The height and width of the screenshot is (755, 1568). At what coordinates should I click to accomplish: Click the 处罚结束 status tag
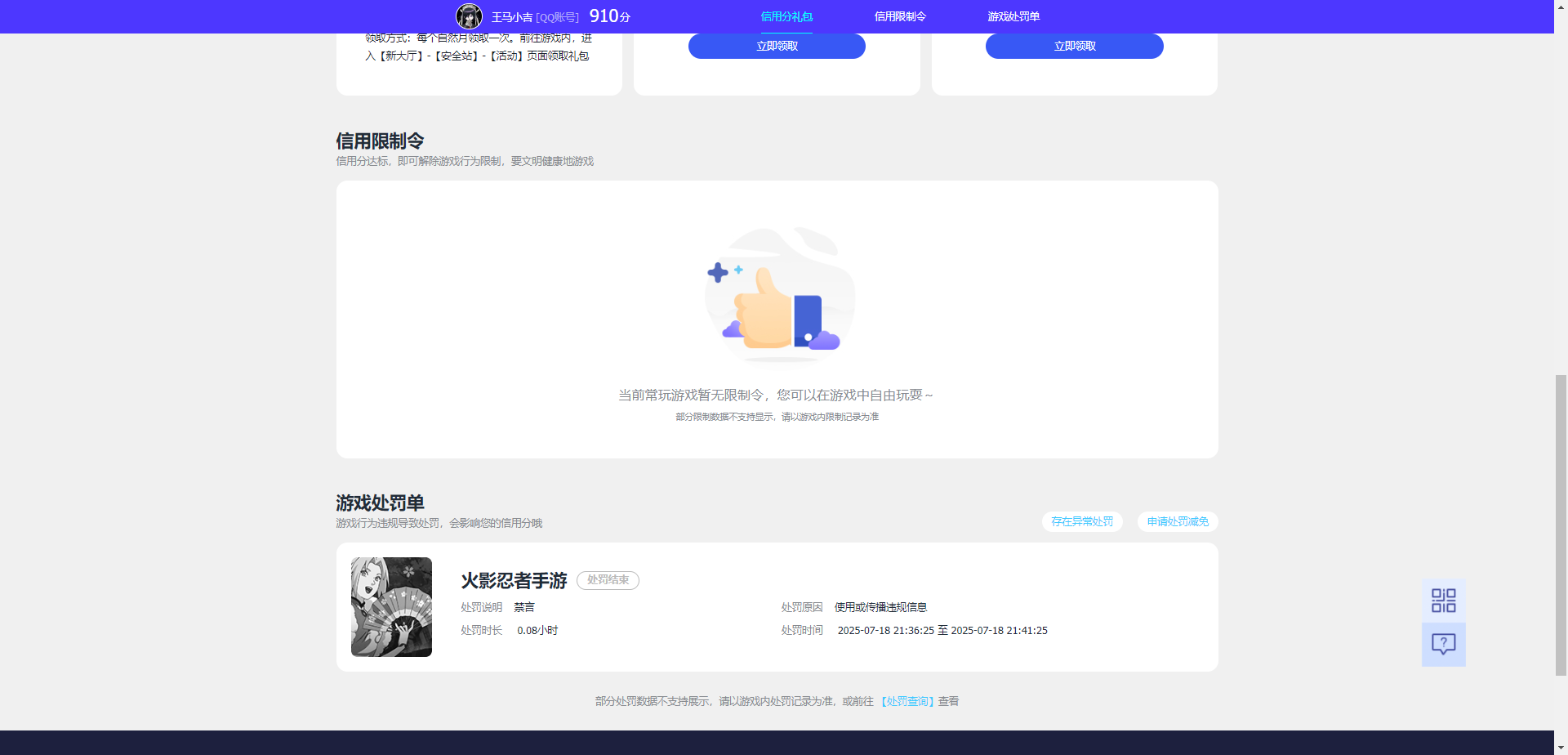(608, 580)
